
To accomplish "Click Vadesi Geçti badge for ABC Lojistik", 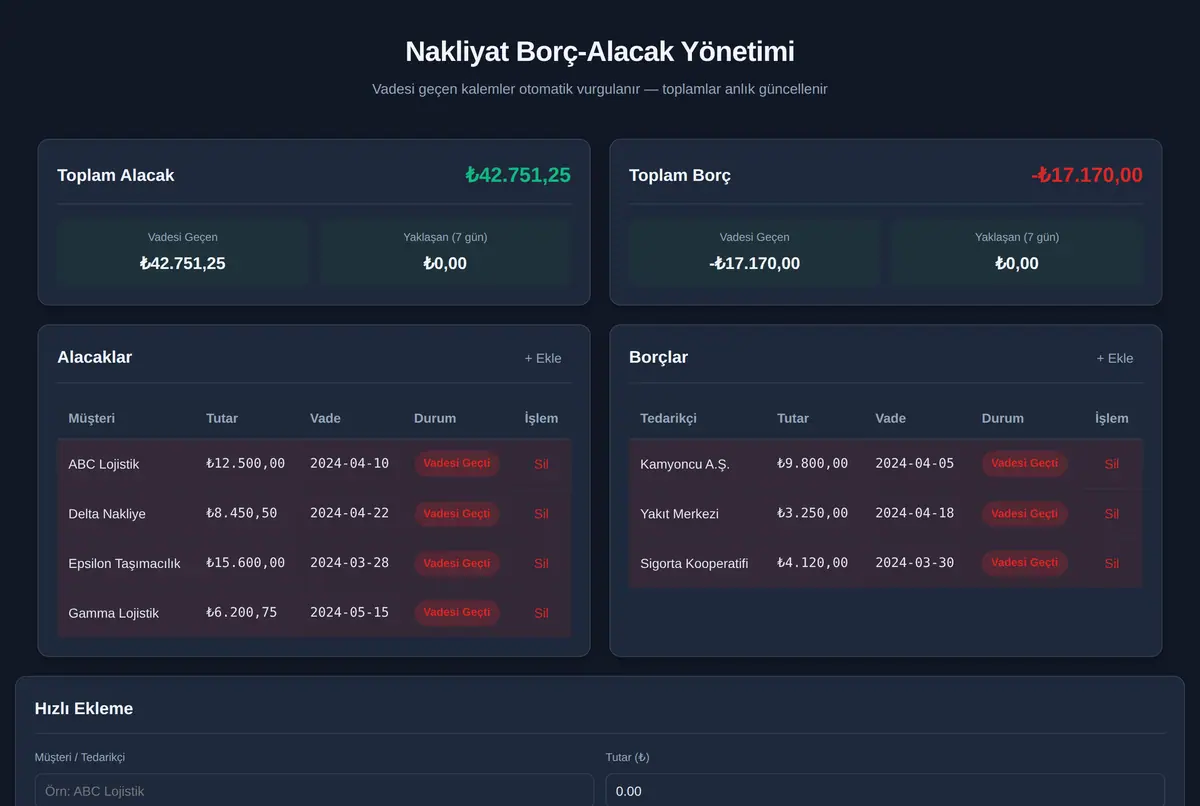I will click(x=457, y=464).
